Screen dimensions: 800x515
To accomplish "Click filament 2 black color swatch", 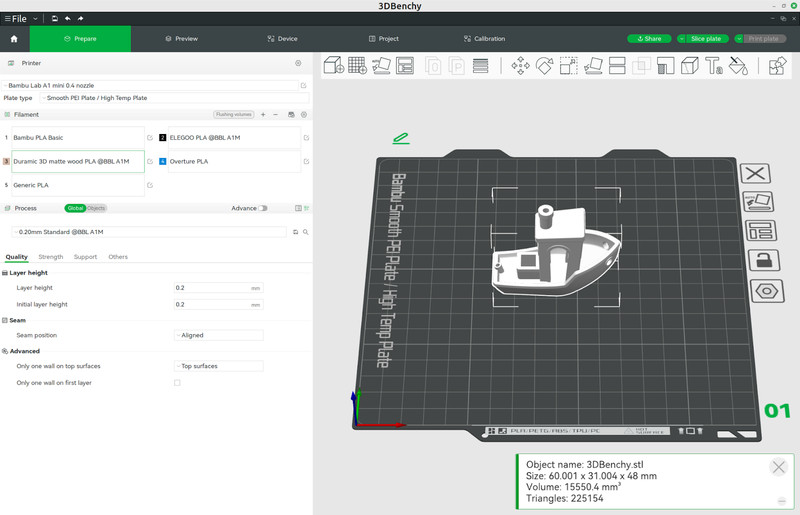I will click(x=162, y=138).
